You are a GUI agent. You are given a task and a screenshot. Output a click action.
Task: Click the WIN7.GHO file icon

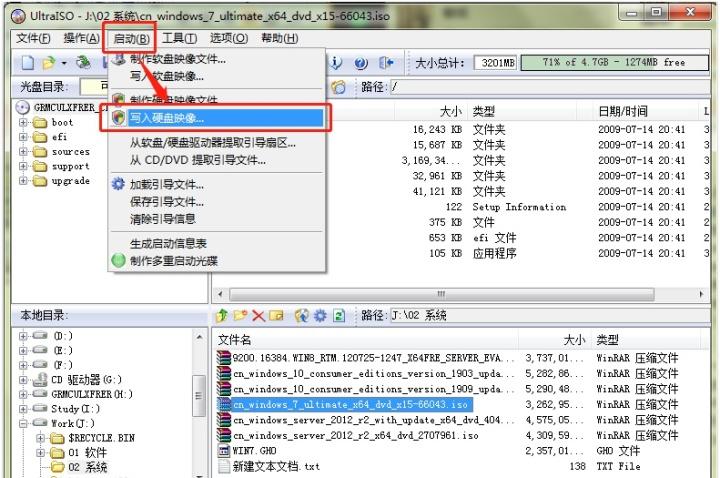point(224,451)
